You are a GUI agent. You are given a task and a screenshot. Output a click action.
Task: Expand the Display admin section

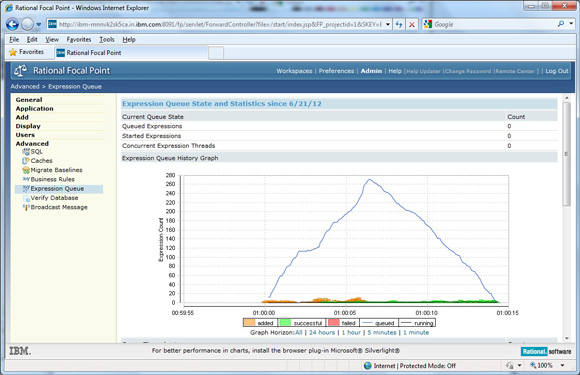pos(28,126)
